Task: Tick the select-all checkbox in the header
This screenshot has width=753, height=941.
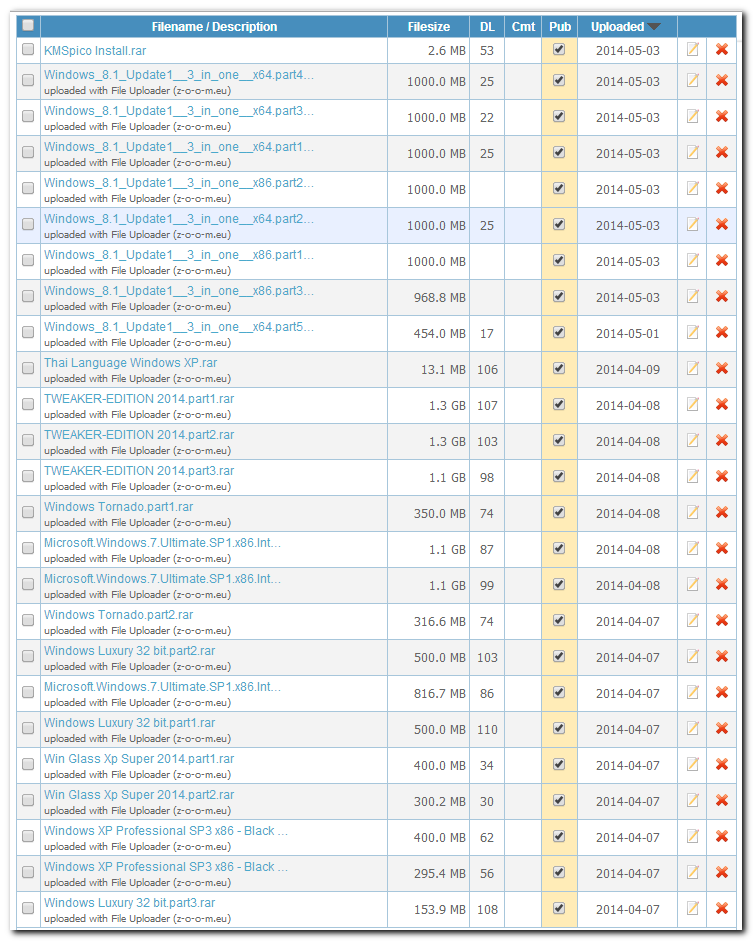Action: pos(28,25)
